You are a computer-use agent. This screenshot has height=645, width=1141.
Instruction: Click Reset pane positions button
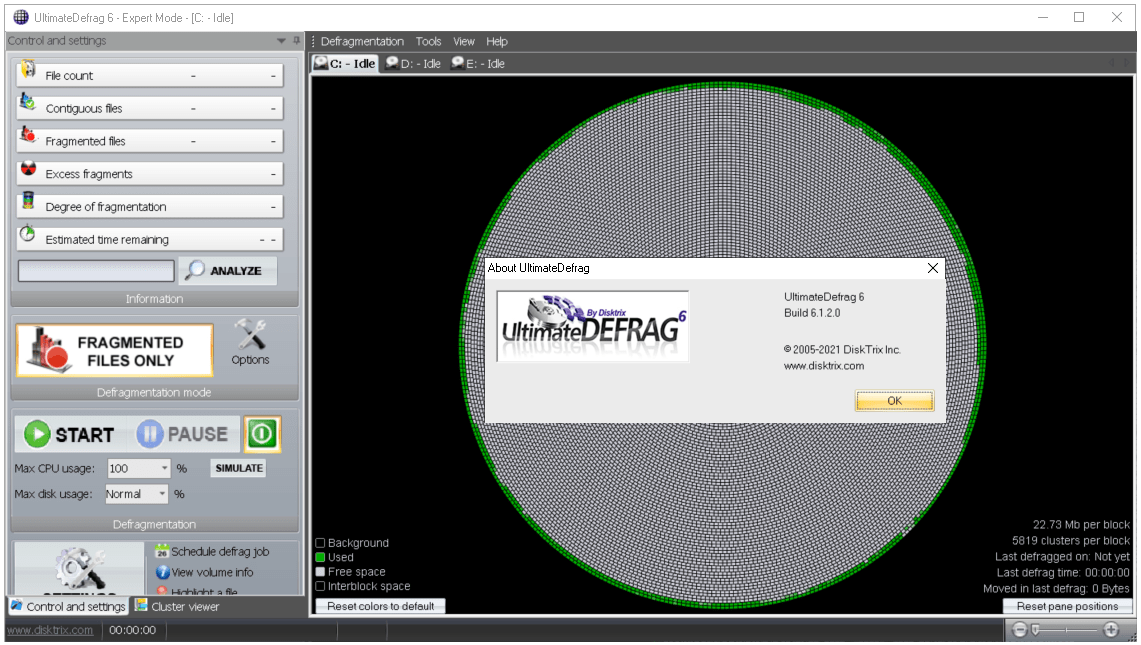[x=1068, y=606]
